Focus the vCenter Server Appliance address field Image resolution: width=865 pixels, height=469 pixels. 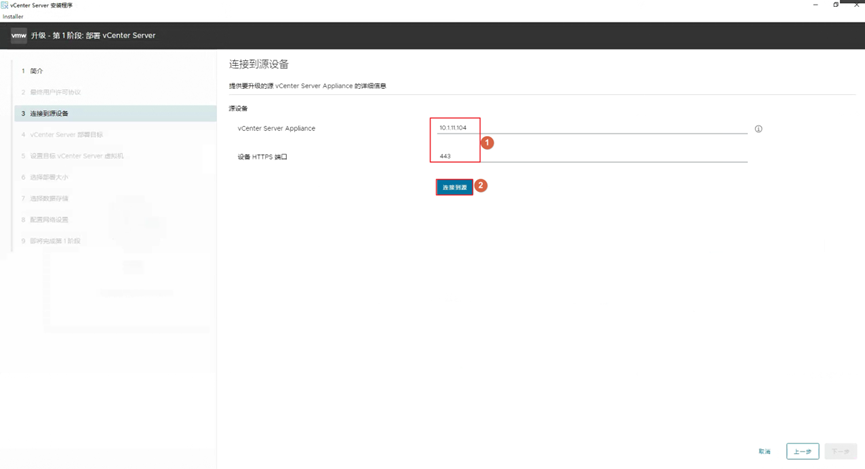pos(592,127)
